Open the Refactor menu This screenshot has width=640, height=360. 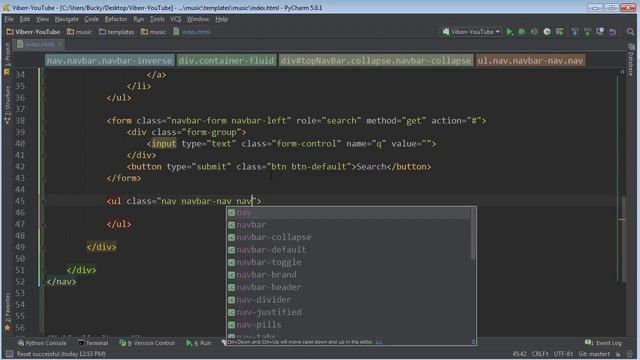pyautogui.click(x=116, y=19)
